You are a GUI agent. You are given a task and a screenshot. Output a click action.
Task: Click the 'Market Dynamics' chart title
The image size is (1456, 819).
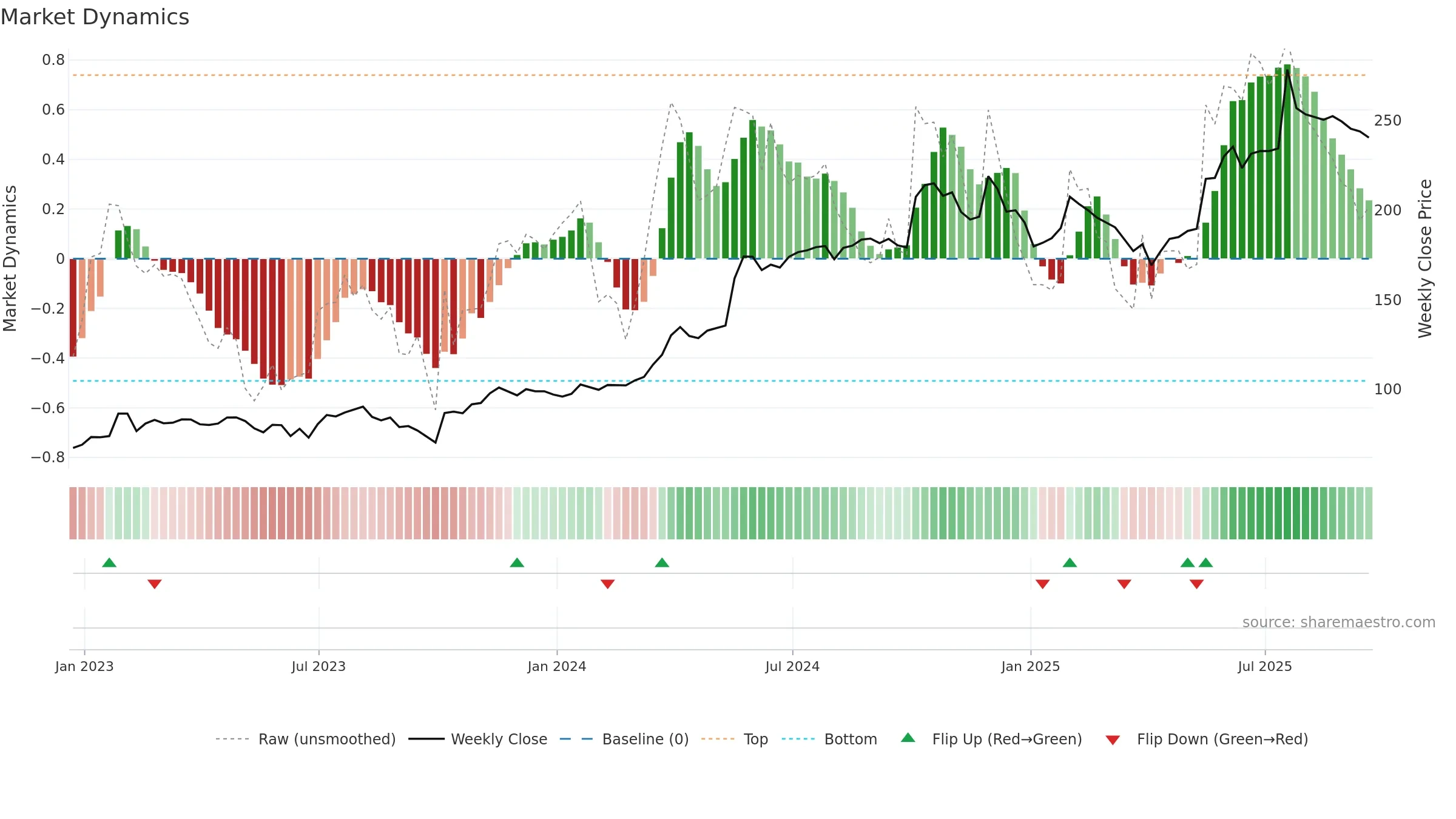[x=95, y=17]
